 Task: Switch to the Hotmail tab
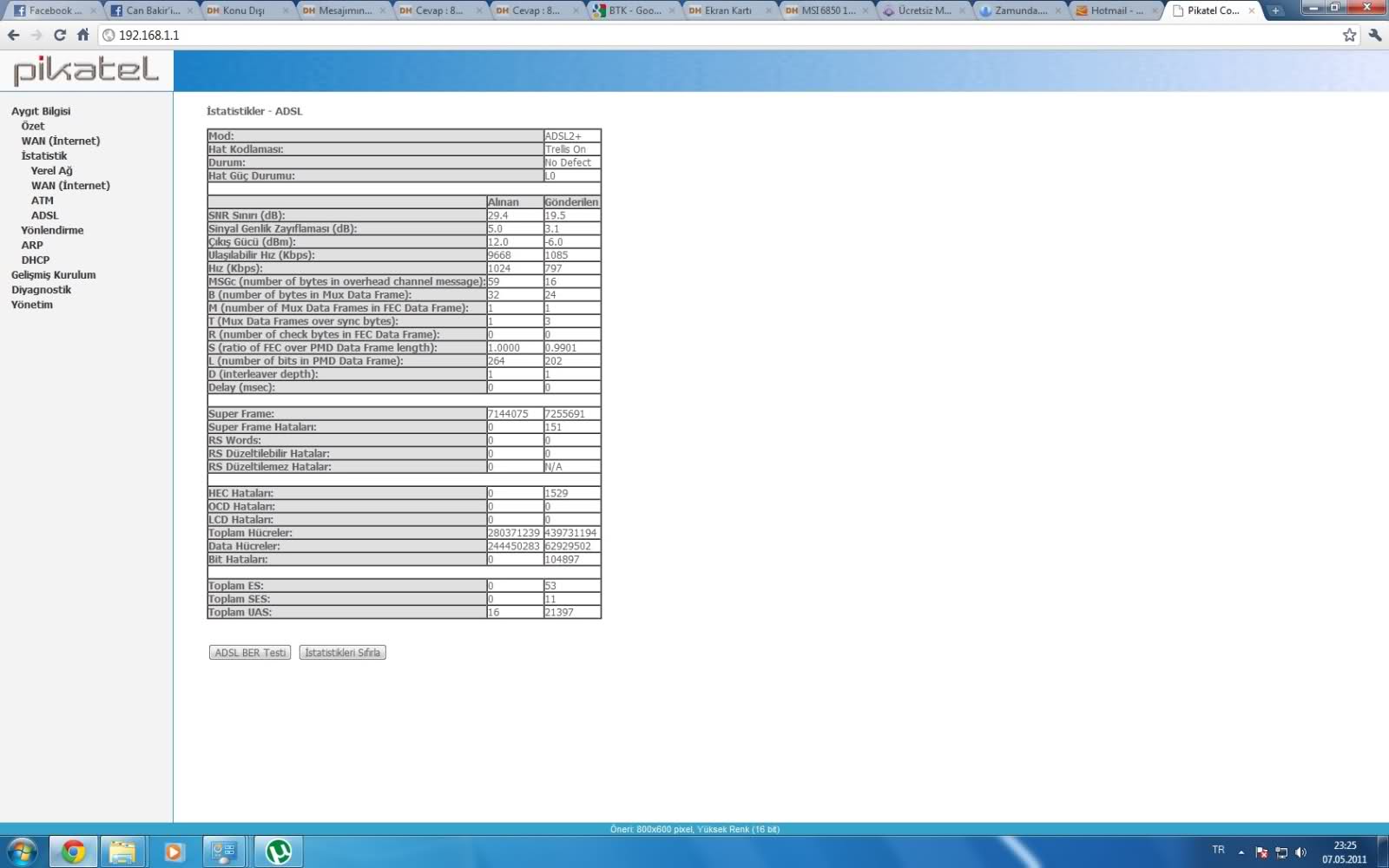tap(1114, 11)
